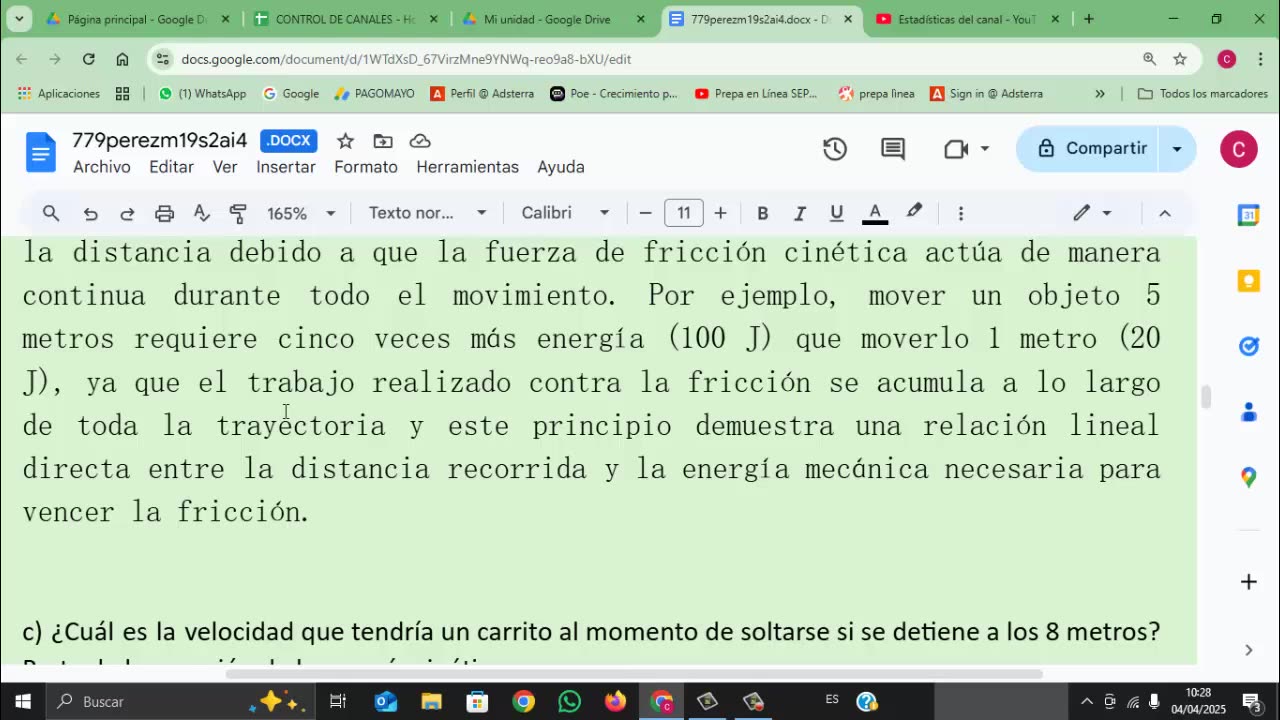Toggle underline formatting
This screenshot has height=720, width=1280.
tap(837, 213)
